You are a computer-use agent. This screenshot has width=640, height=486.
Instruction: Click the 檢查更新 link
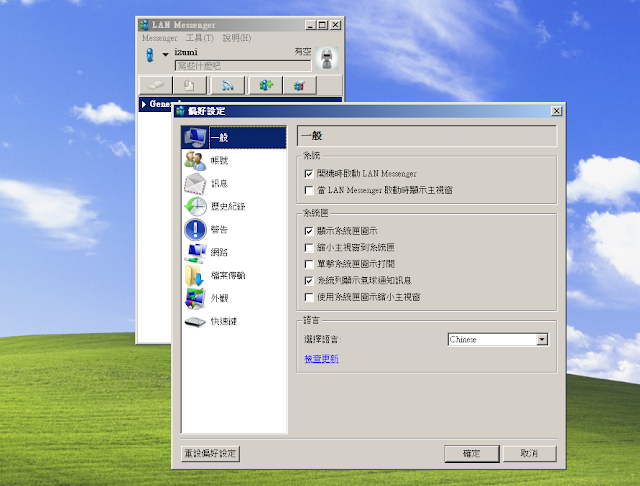click(321, 359)
